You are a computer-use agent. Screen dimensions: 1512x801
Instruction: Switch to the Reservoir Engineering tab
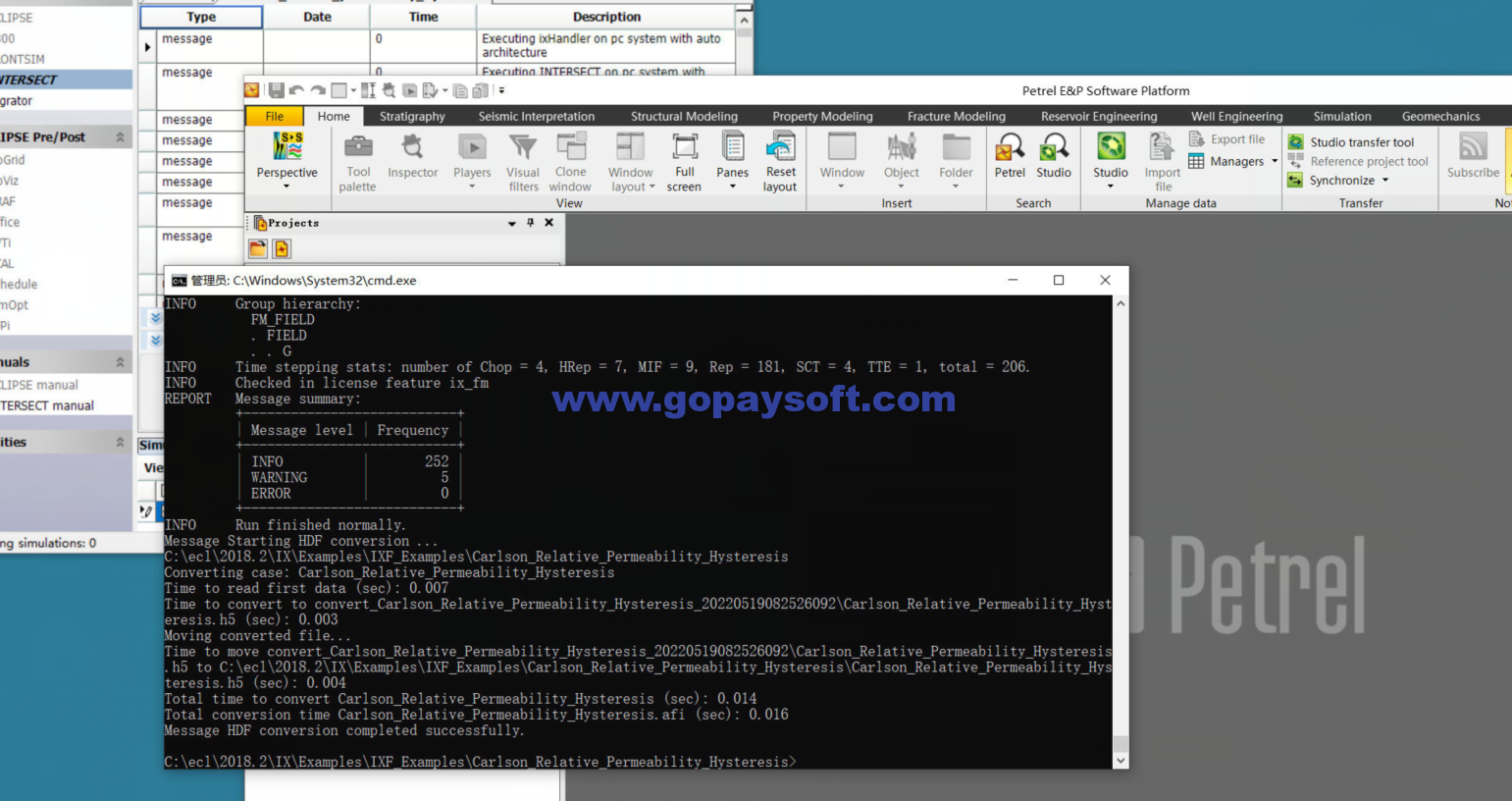(x=1098, y=116)
